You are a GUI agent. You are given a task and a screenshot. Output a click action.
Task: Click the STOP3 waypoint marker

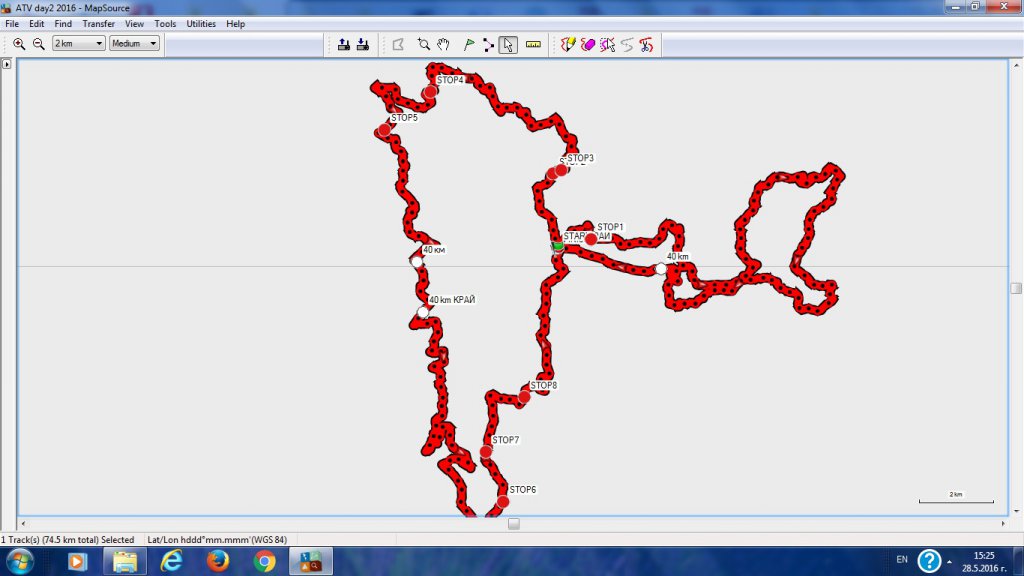click(560, 170)
